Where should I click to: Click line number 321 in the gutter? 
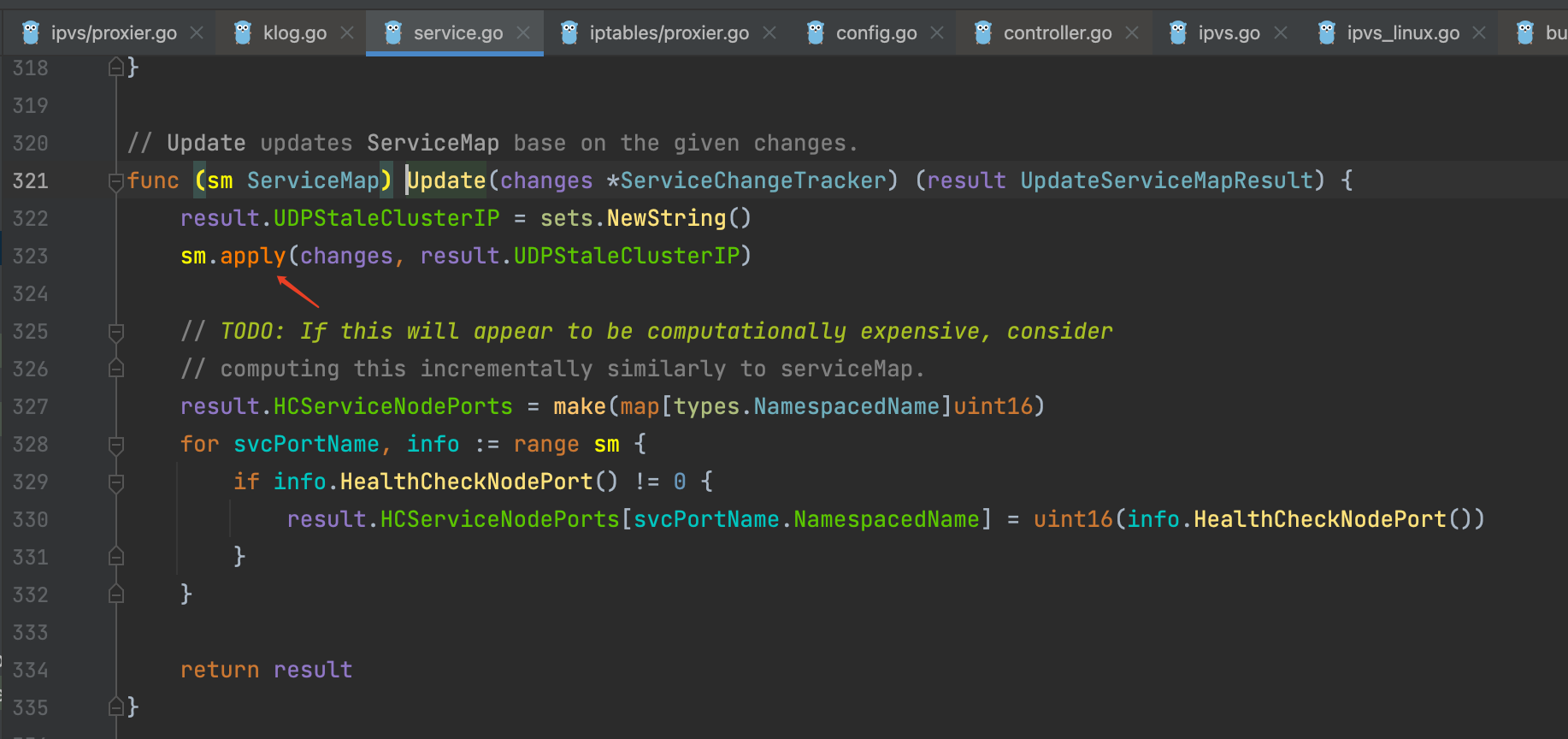[x=30, y=180]
